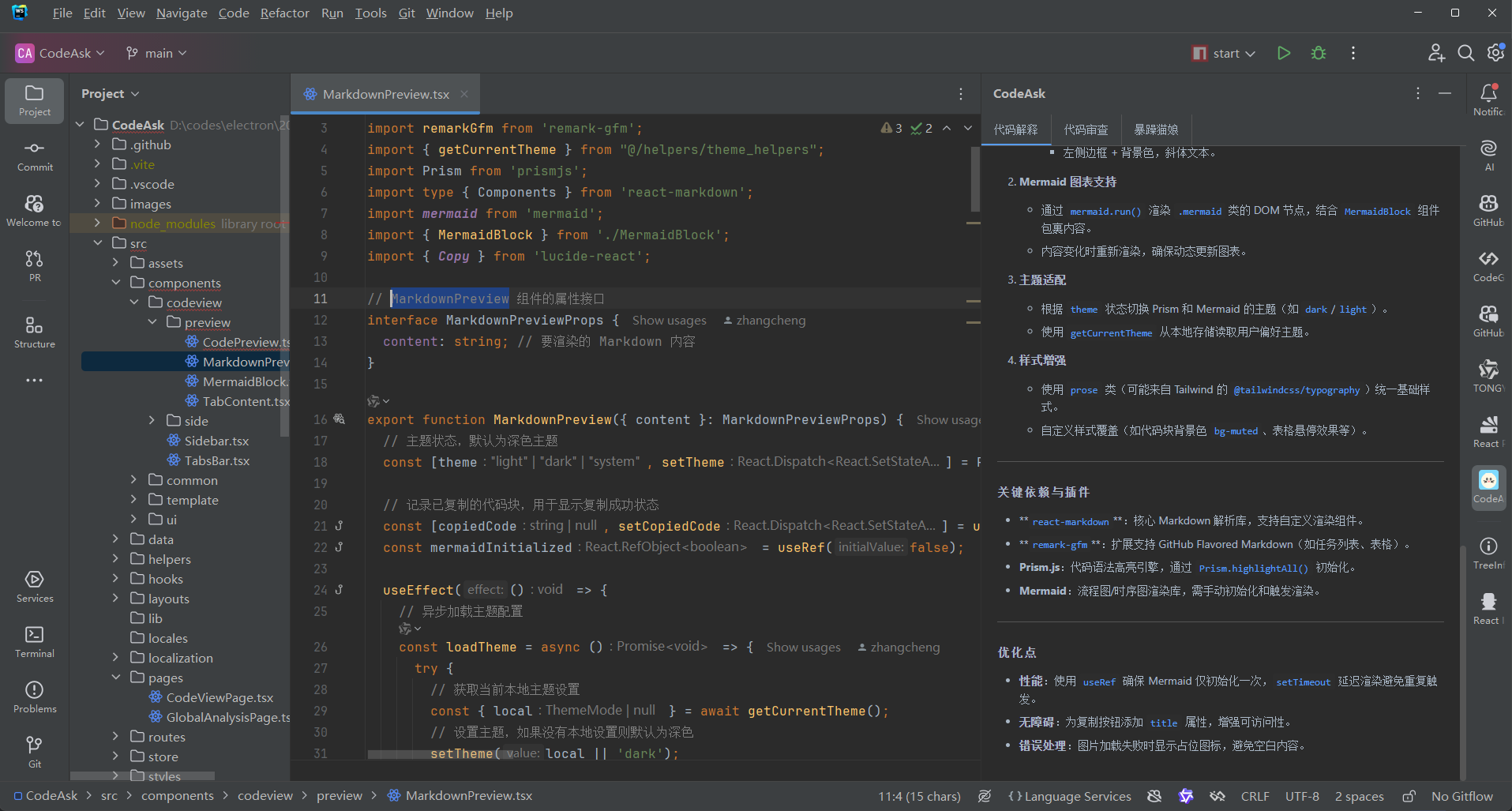The height and width of the screenshot is (811, 1512).
Task: Select the preview breadcrumb in status bar
Action: [x=340, y=796]
